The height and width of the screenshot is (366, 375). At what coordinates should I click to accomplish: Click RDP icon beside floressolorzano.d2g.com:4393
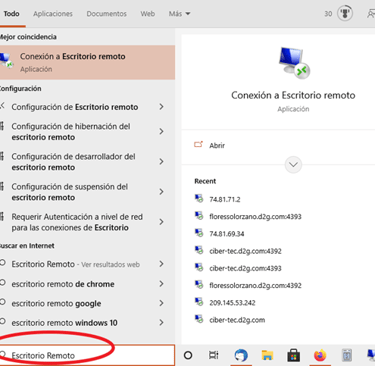click(199, 216)
